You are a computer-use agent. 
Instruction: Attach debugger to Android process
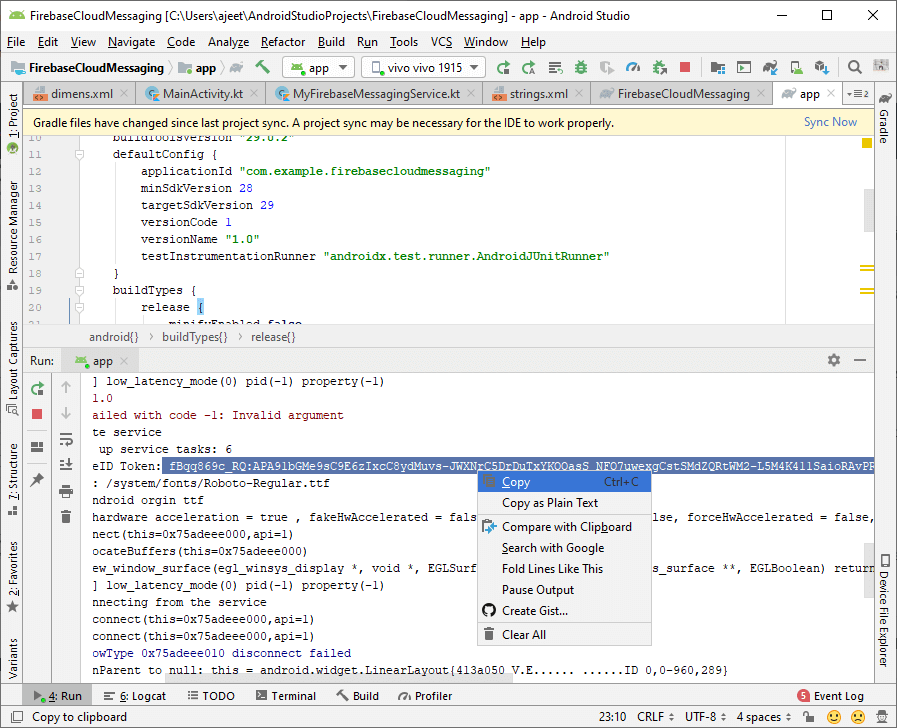pyautogui.click(x=659, y=67)
